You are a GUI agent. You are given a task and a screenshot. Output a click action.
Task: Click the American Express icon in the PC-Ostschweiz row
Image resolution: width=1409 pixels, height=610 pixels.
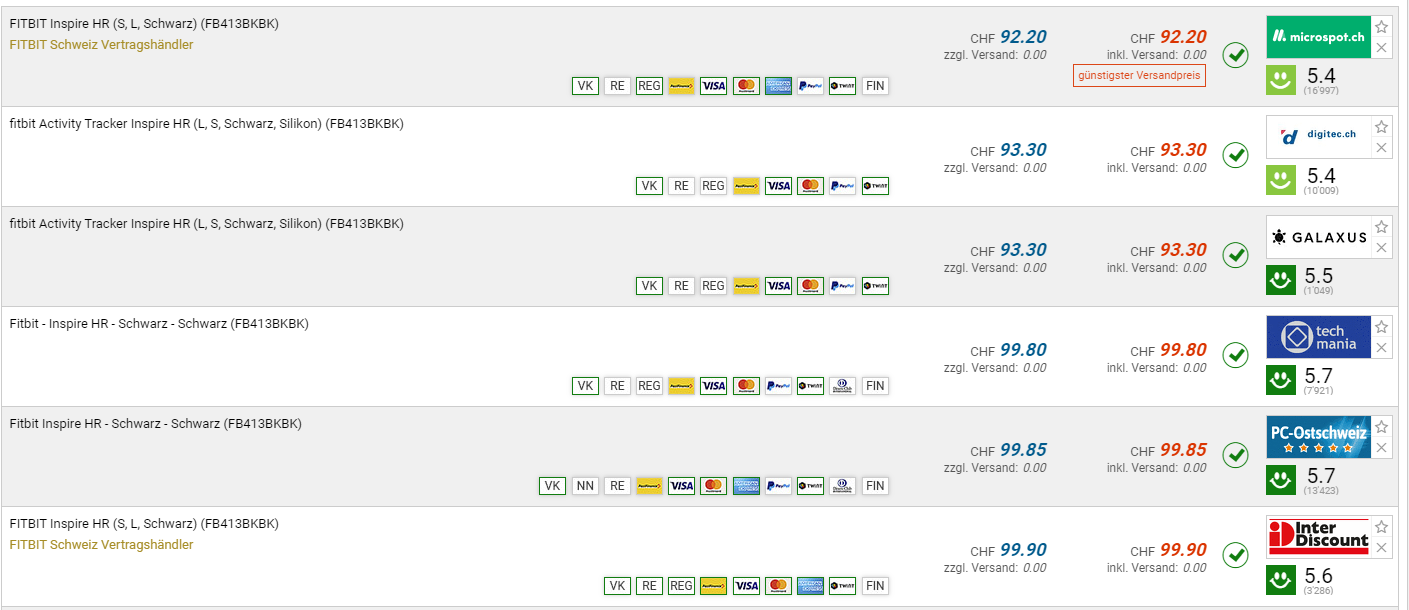(x=746, y=486)
